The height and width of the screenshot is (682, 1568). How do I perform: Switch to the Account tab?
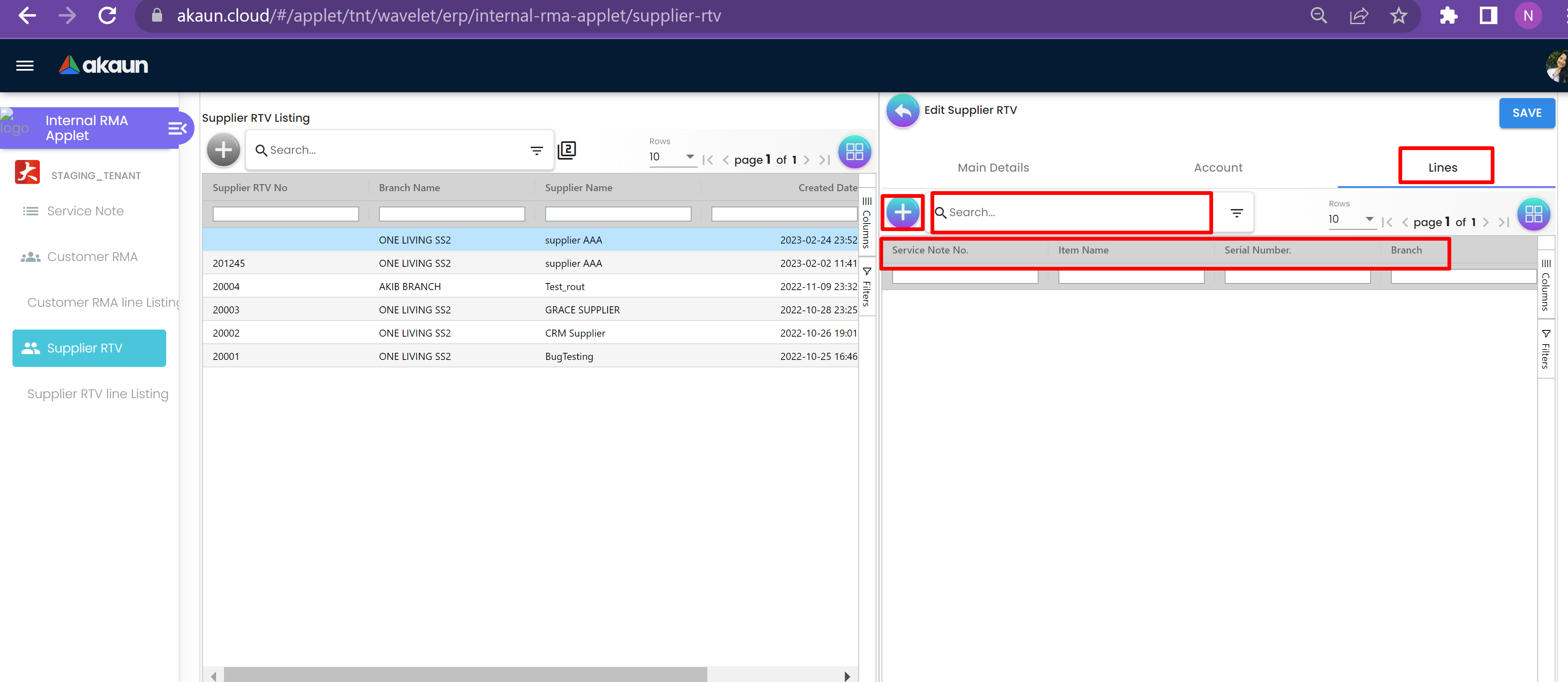[1217, 167]
